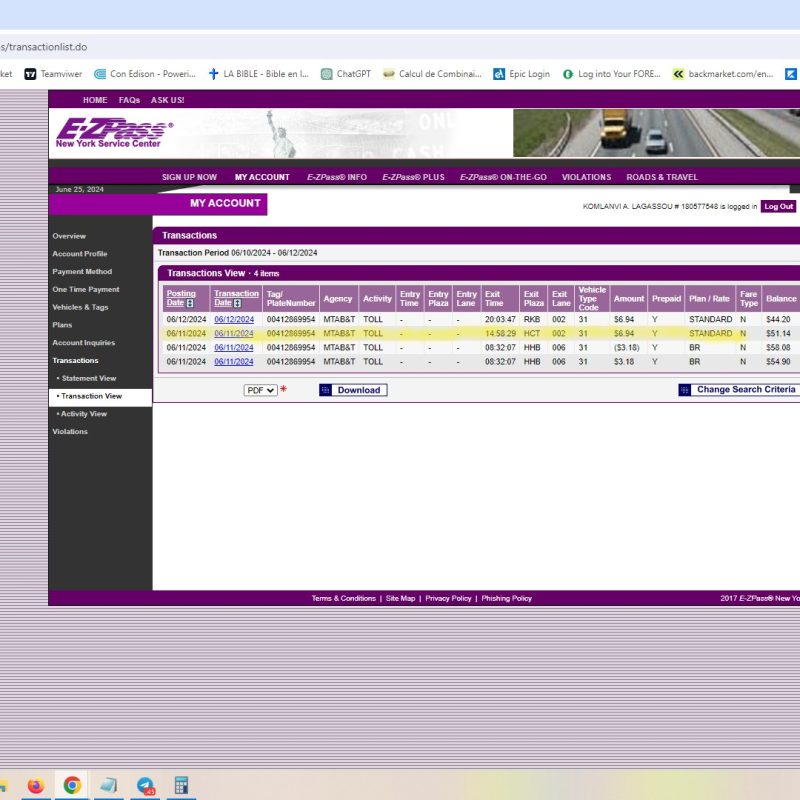Open VIOLATIONS navigation item
Image resolution: width=800 pixels, height=800 pixels.
point(586,177)
